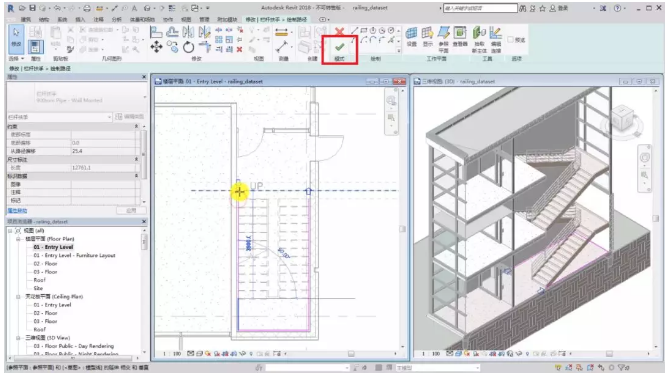Image resolution: width=672 pixels, height=378 pixels.
Task: Open the railing type selector dropdown
Action: click(144, 97)
